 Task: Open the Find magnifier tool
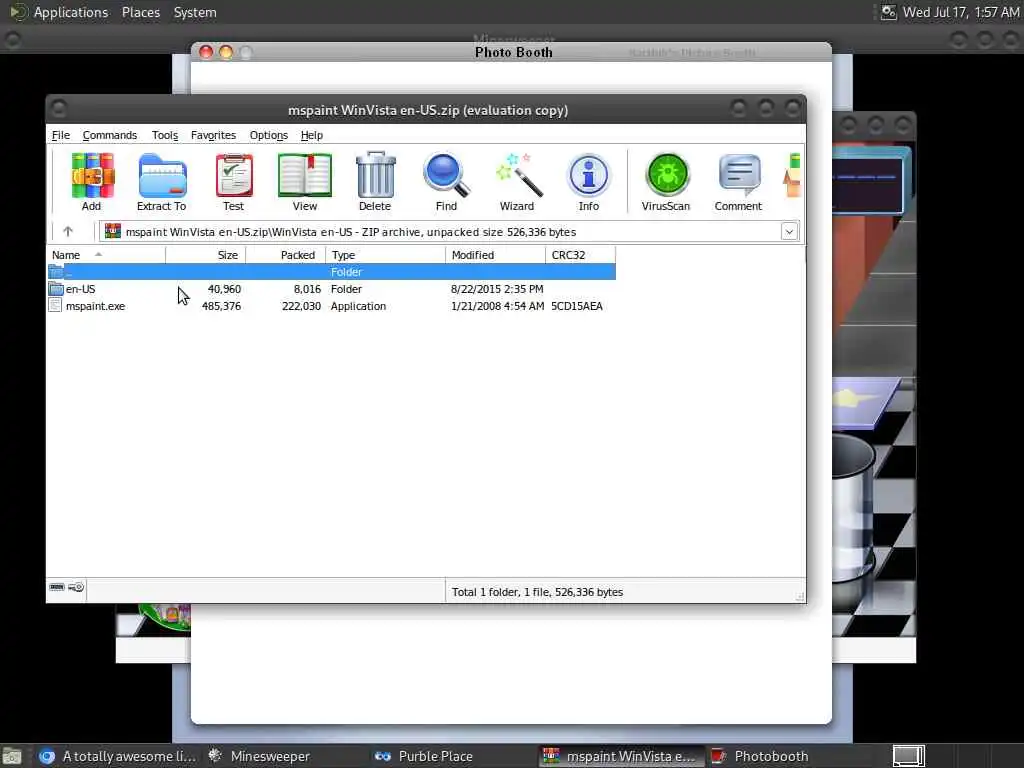click(446, 175)
